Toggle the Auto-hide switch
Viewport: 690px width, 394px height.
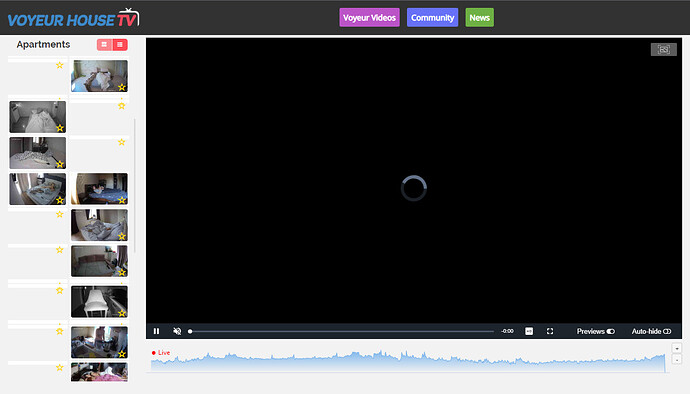667,331
